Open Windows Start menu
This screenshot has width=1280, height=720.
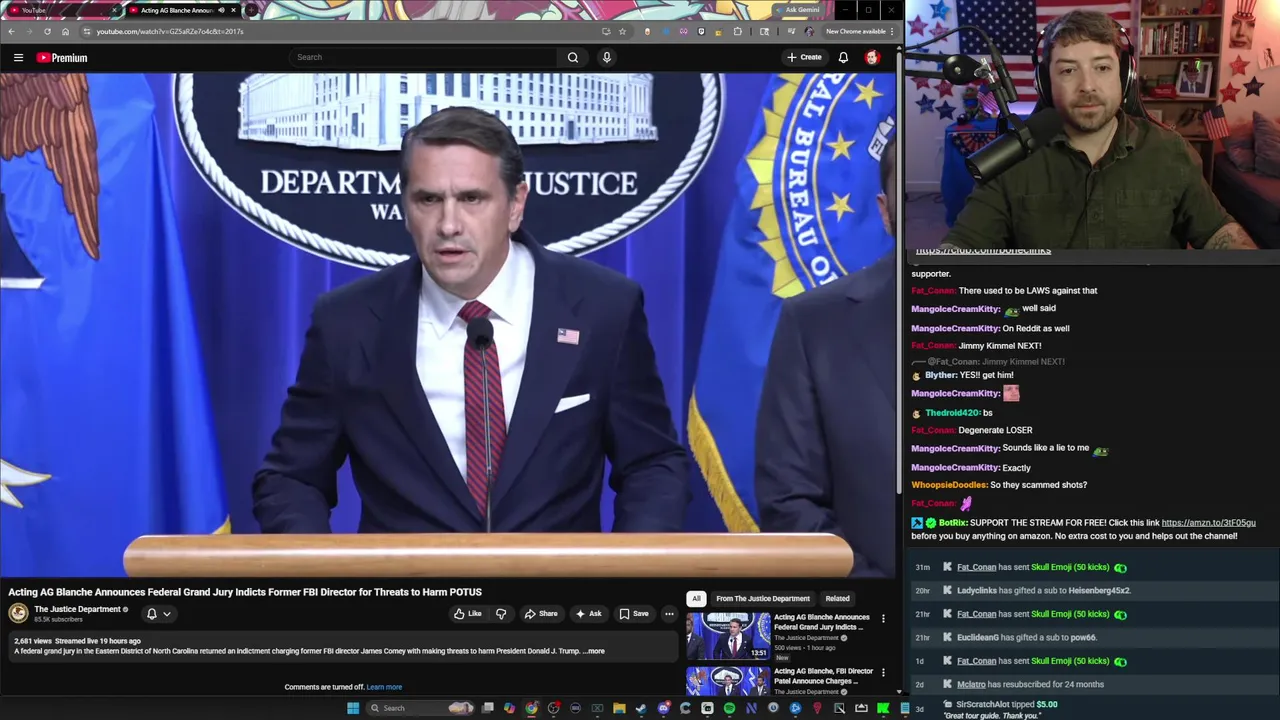(353, 708)
